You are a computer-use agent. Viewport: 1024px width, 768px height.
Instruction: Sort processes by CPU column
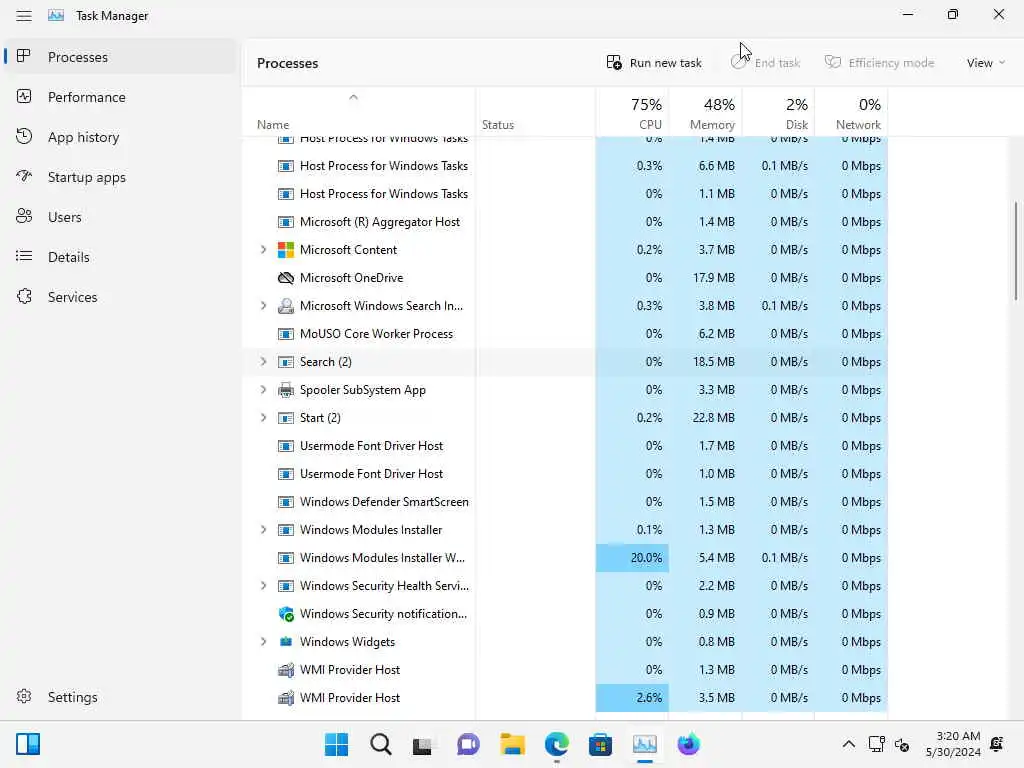(632, 112)
